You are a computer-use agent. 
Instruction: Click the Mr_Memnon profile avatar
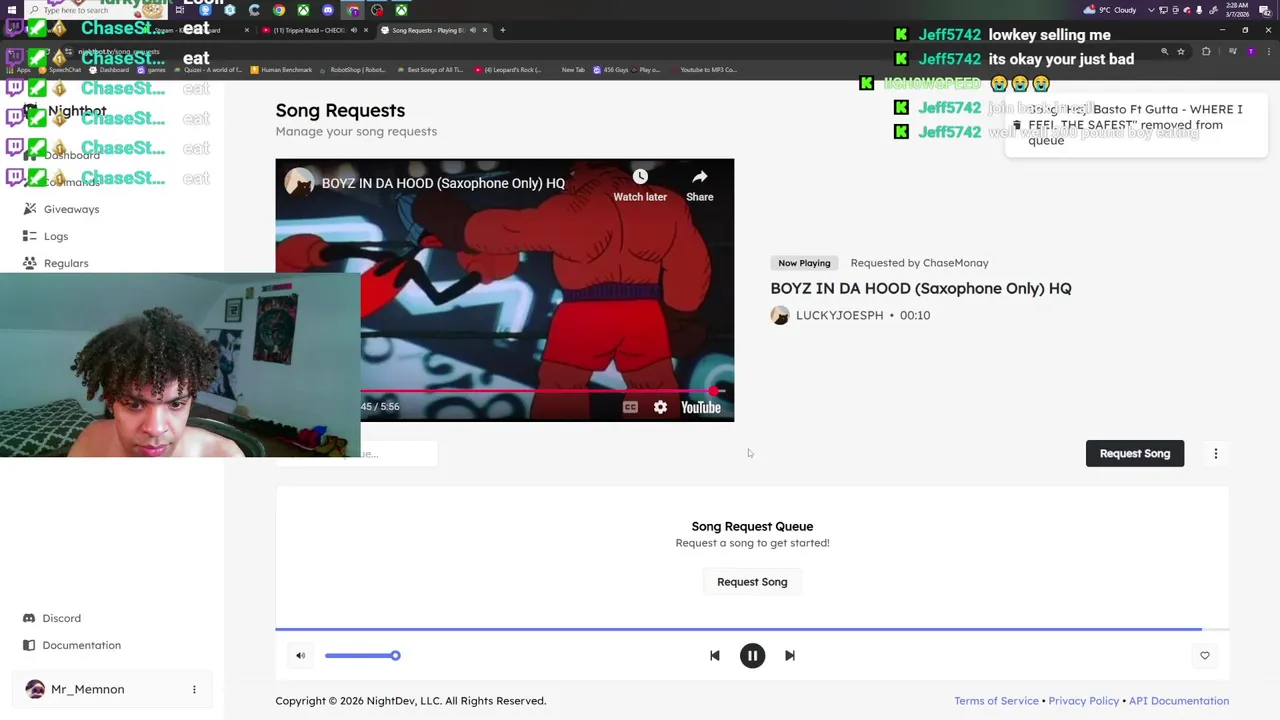[x=35, y=689]
